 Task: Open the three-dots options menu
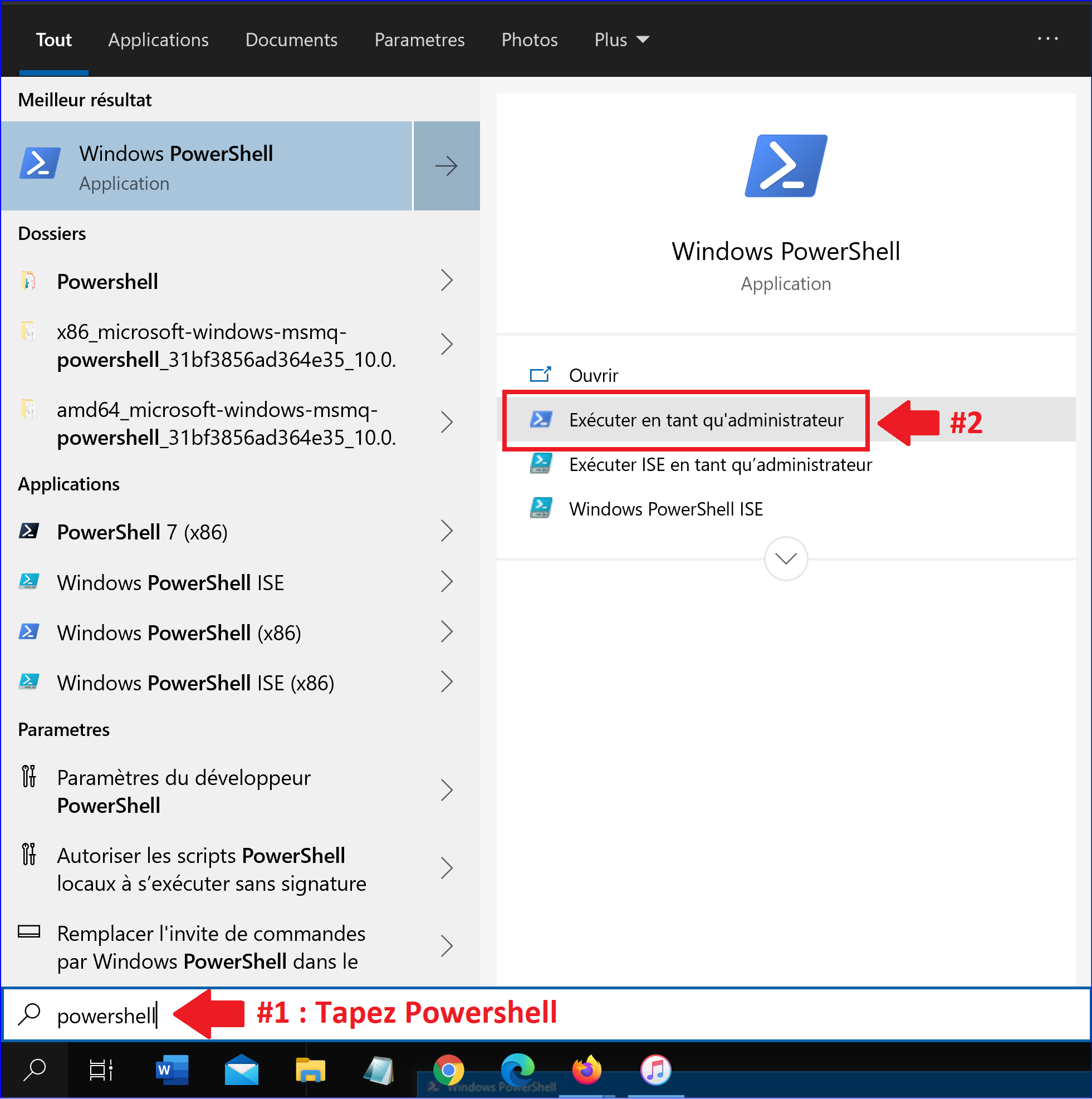1047,38
